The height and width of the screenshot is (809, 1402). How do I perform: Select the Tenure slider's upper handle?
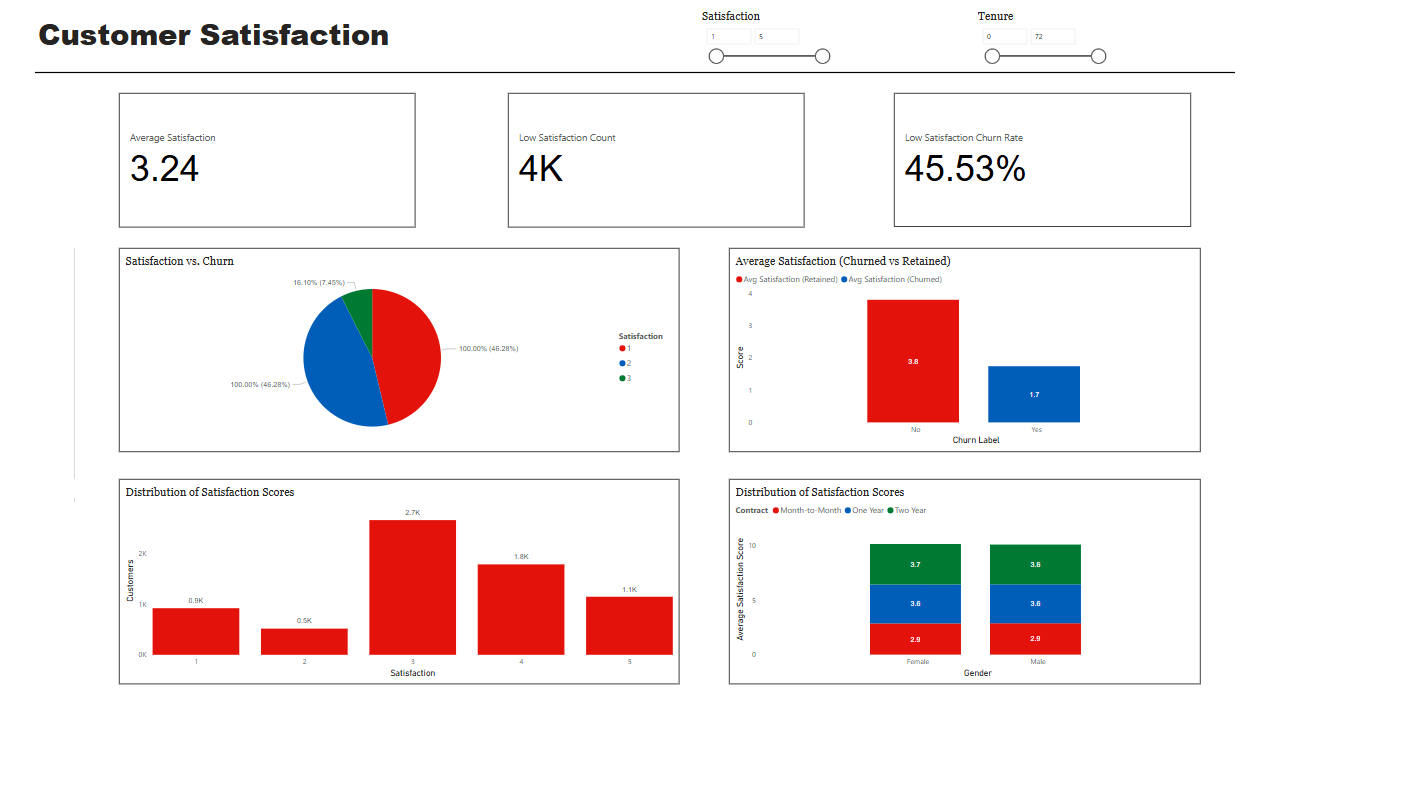pyautogui.click(x=1098, y=56)
